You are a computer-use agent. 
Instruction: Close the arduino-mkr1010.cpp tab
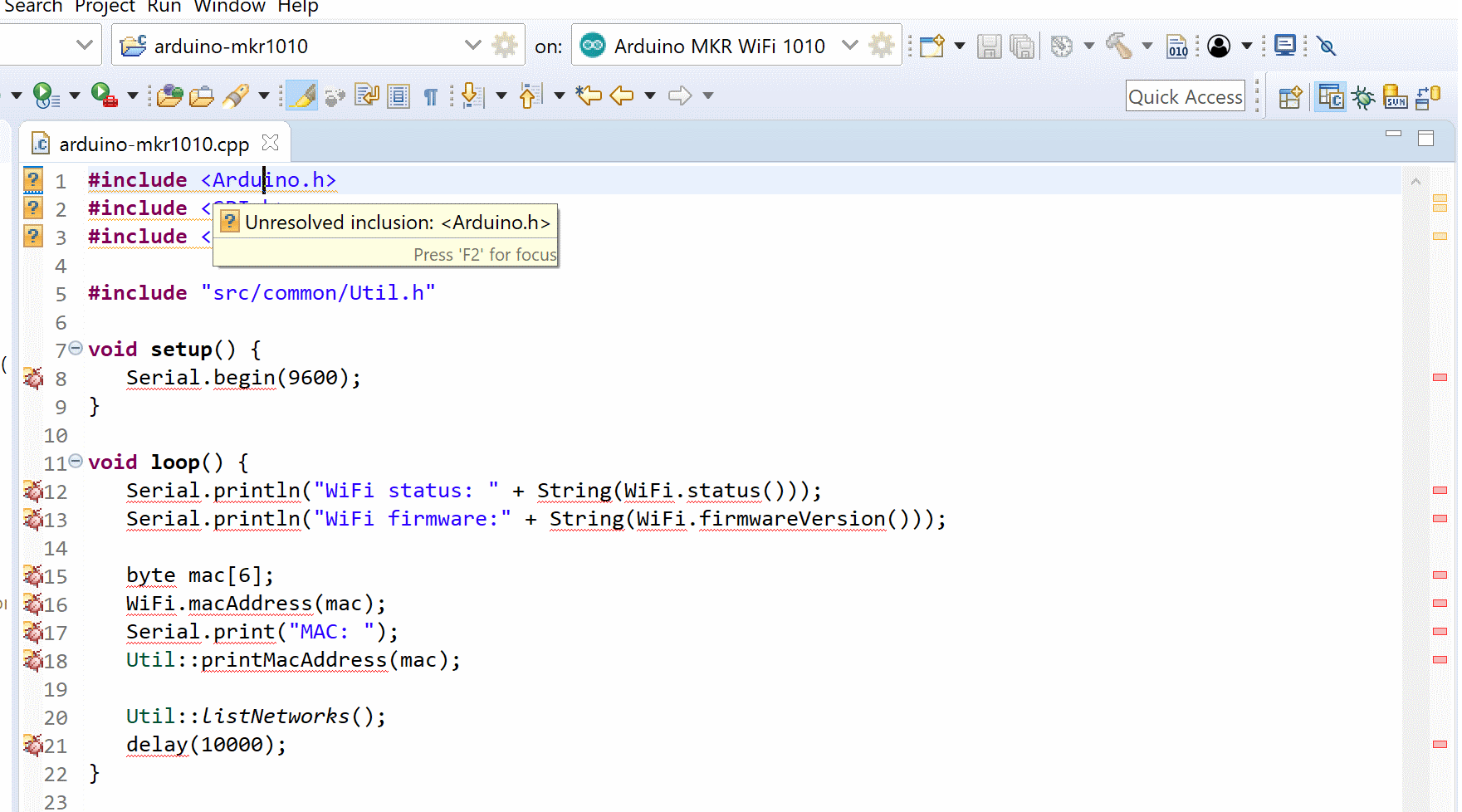(x=270, y=143)
